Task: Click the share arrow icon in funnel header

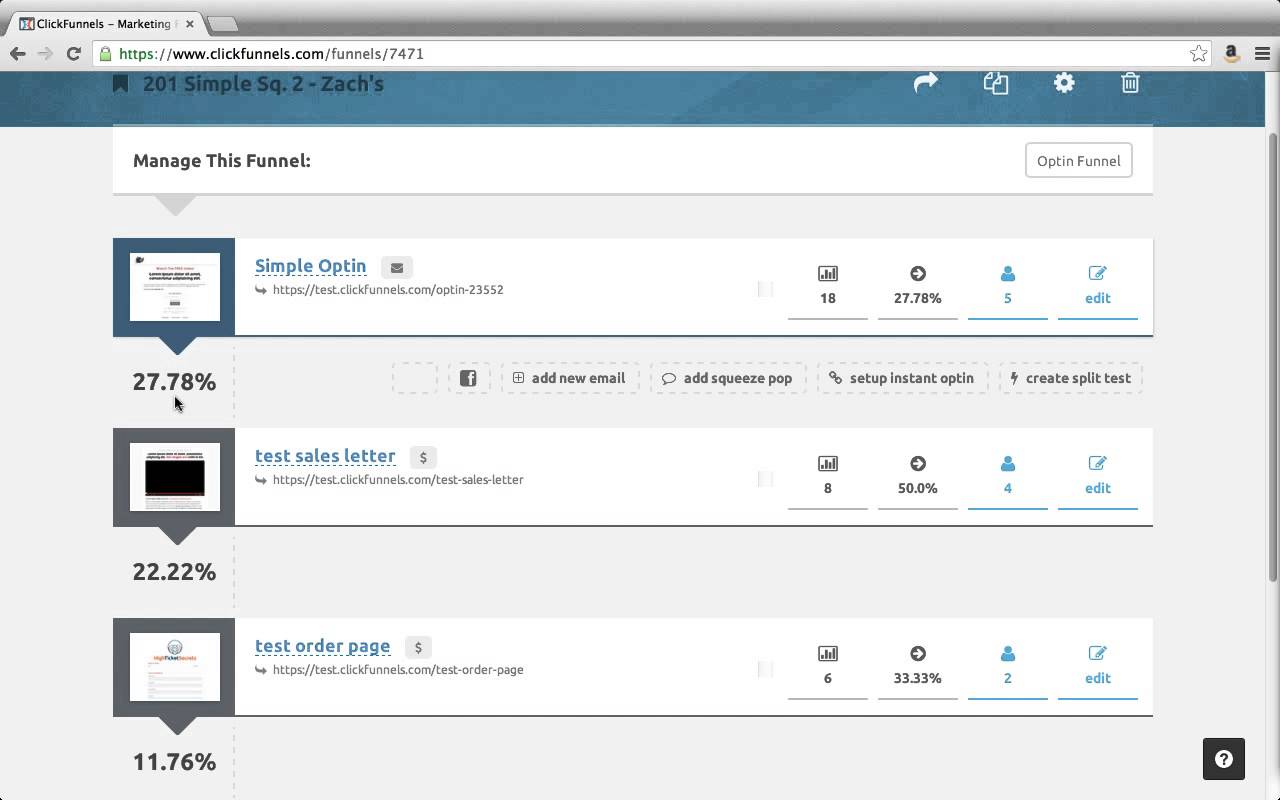Action: [x=925, y=83]
